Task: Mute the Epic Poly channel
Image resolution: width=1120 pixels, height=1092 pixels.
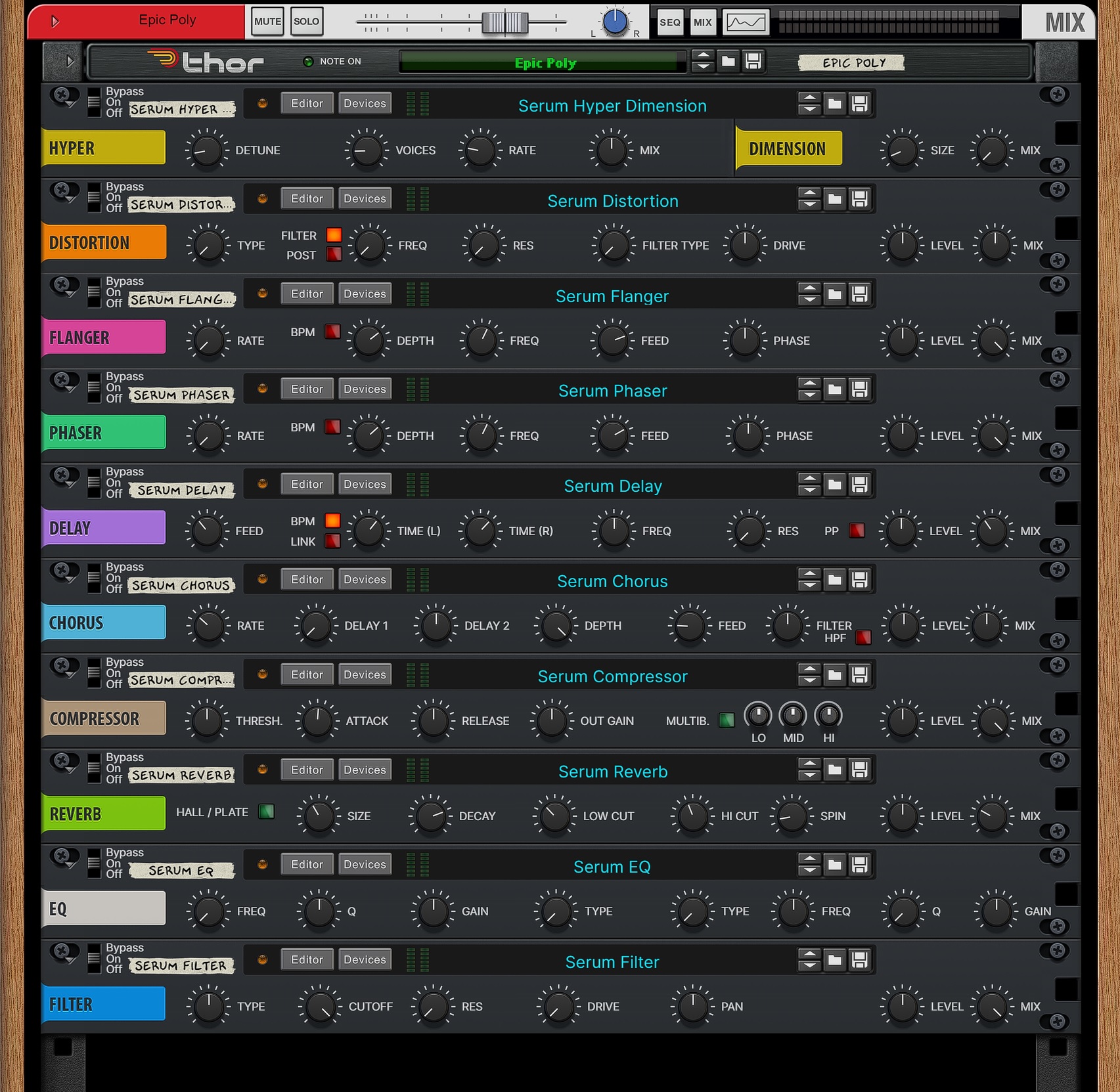Action: point(267,22)
